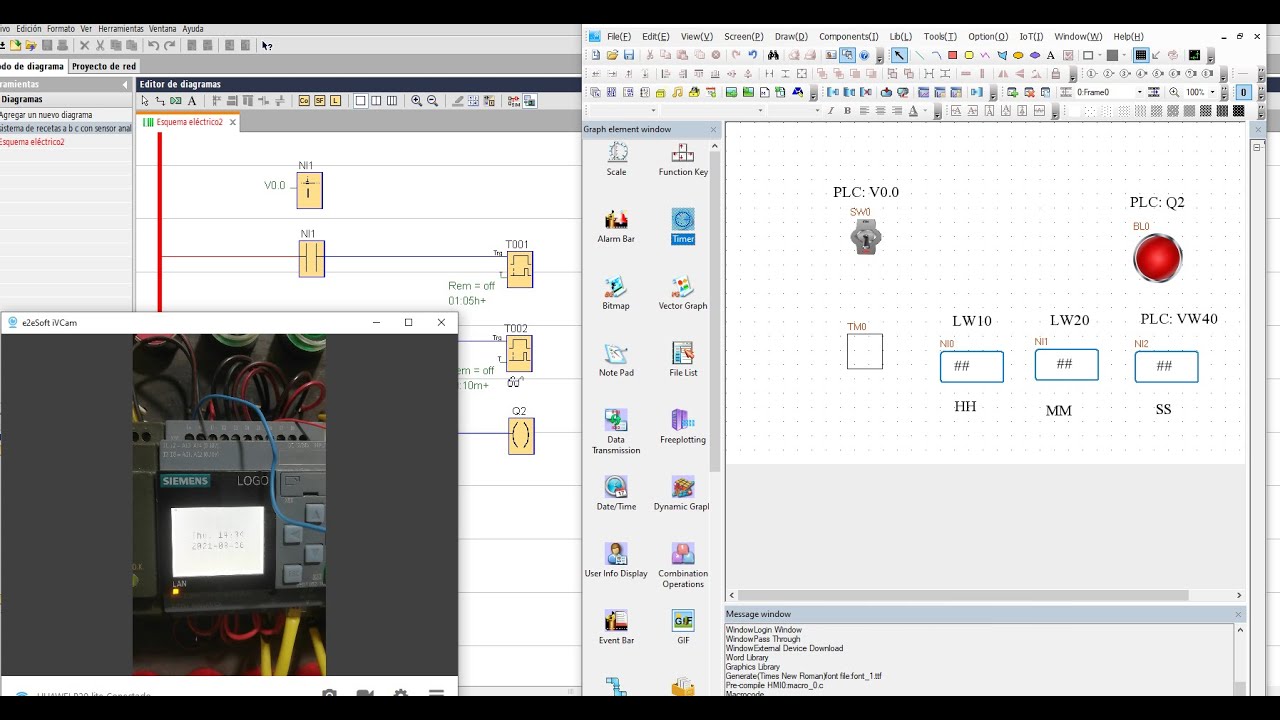Choose the Vector Graph element
This screenshot has height=720, width=1280.
683,293
